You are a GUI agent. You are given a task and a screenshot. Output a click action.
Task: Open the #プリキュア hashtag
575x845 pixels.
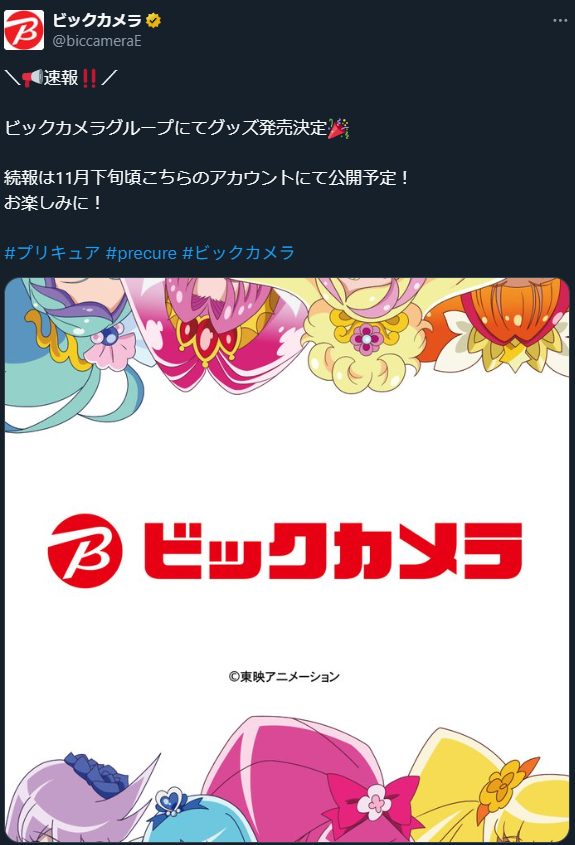coord(52,252)
